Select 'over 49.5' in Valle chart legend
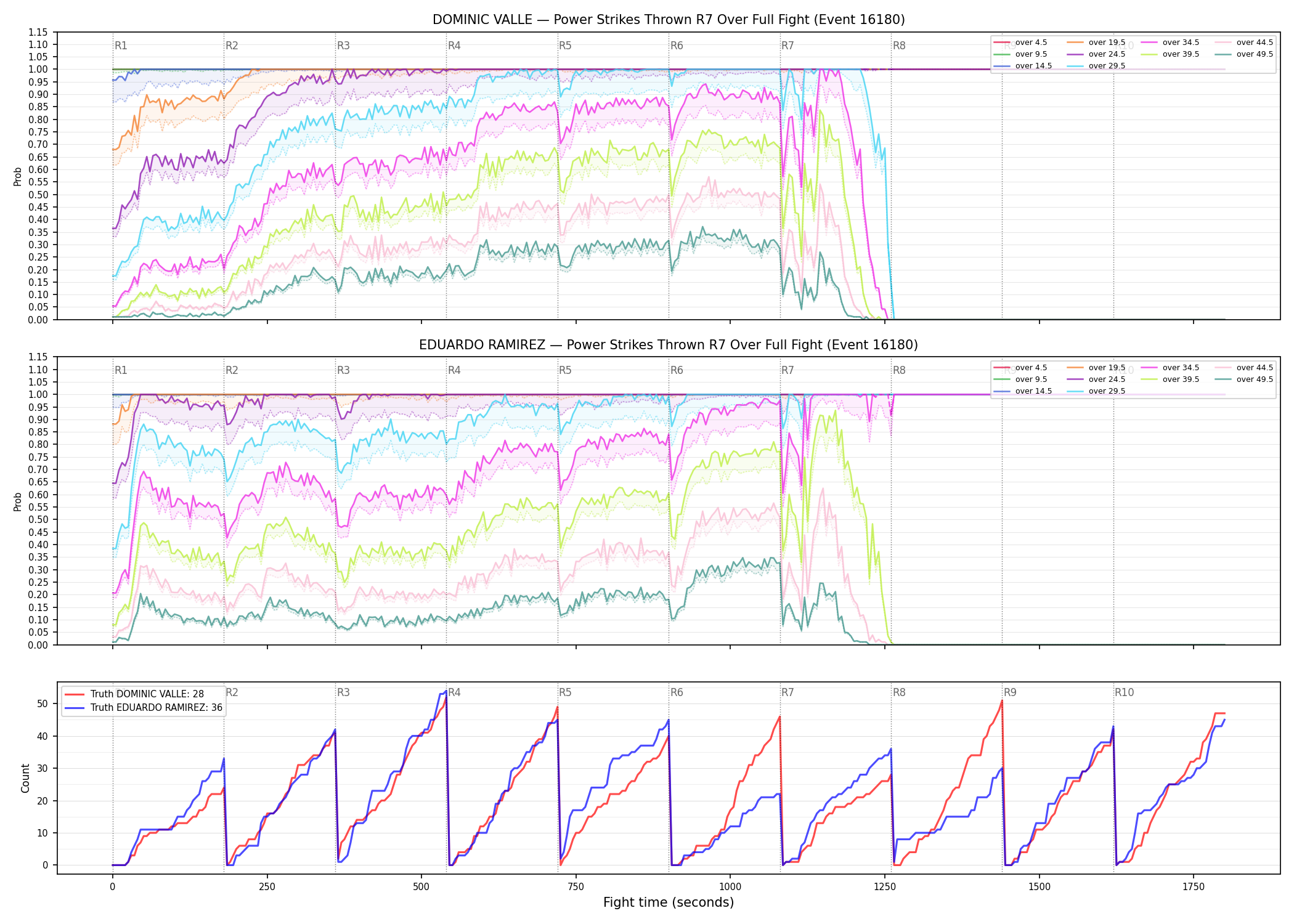 (1243, 54)
